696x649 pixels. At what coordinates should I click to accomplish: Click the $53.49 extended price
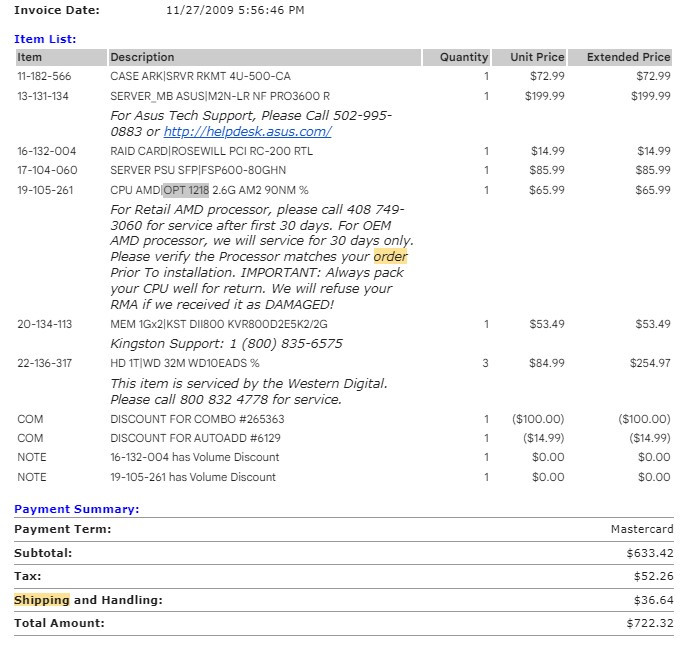(653, 324)
